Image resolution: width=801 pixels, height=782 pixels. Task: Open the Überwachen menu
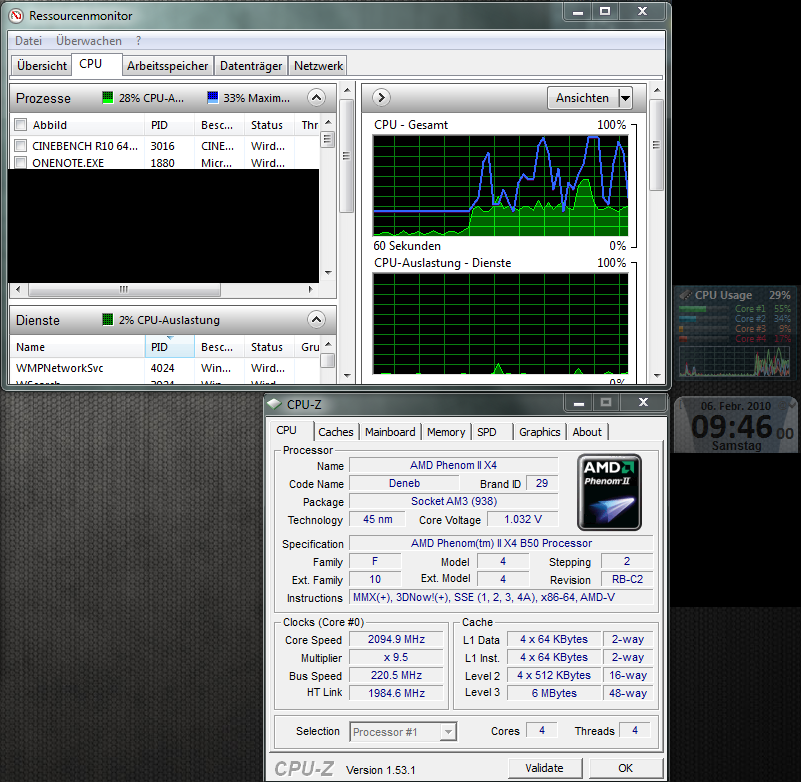click(89, 41)
